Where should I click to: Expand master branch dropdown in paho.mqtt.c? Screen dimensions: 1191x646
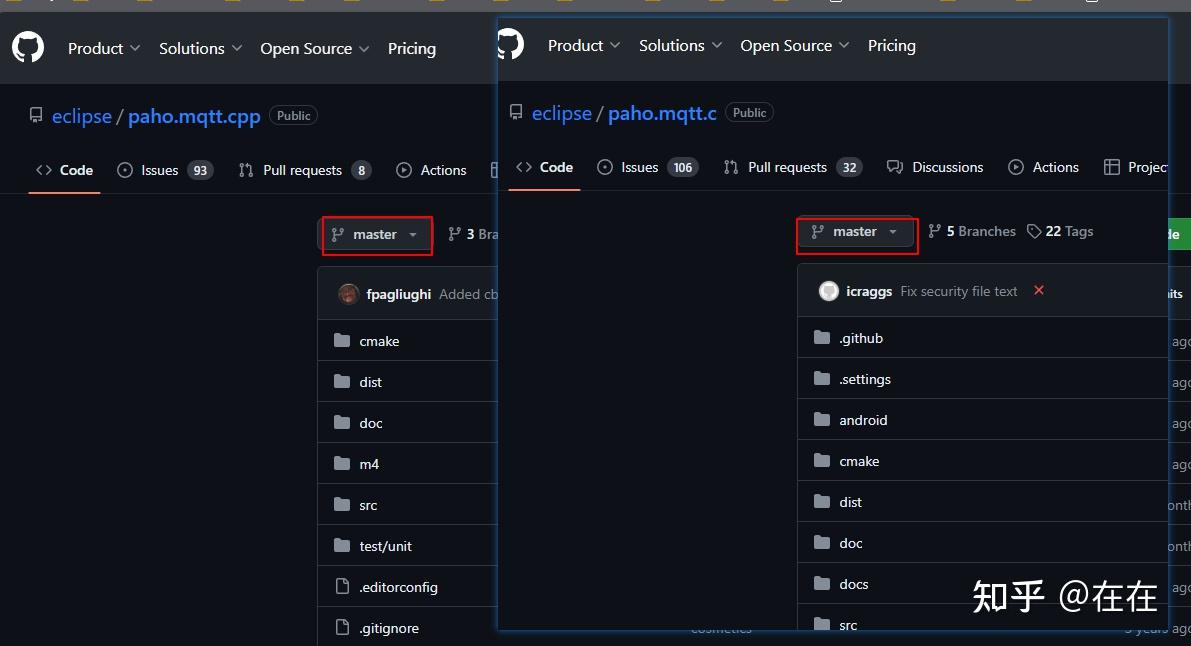(x=855, y=232)
